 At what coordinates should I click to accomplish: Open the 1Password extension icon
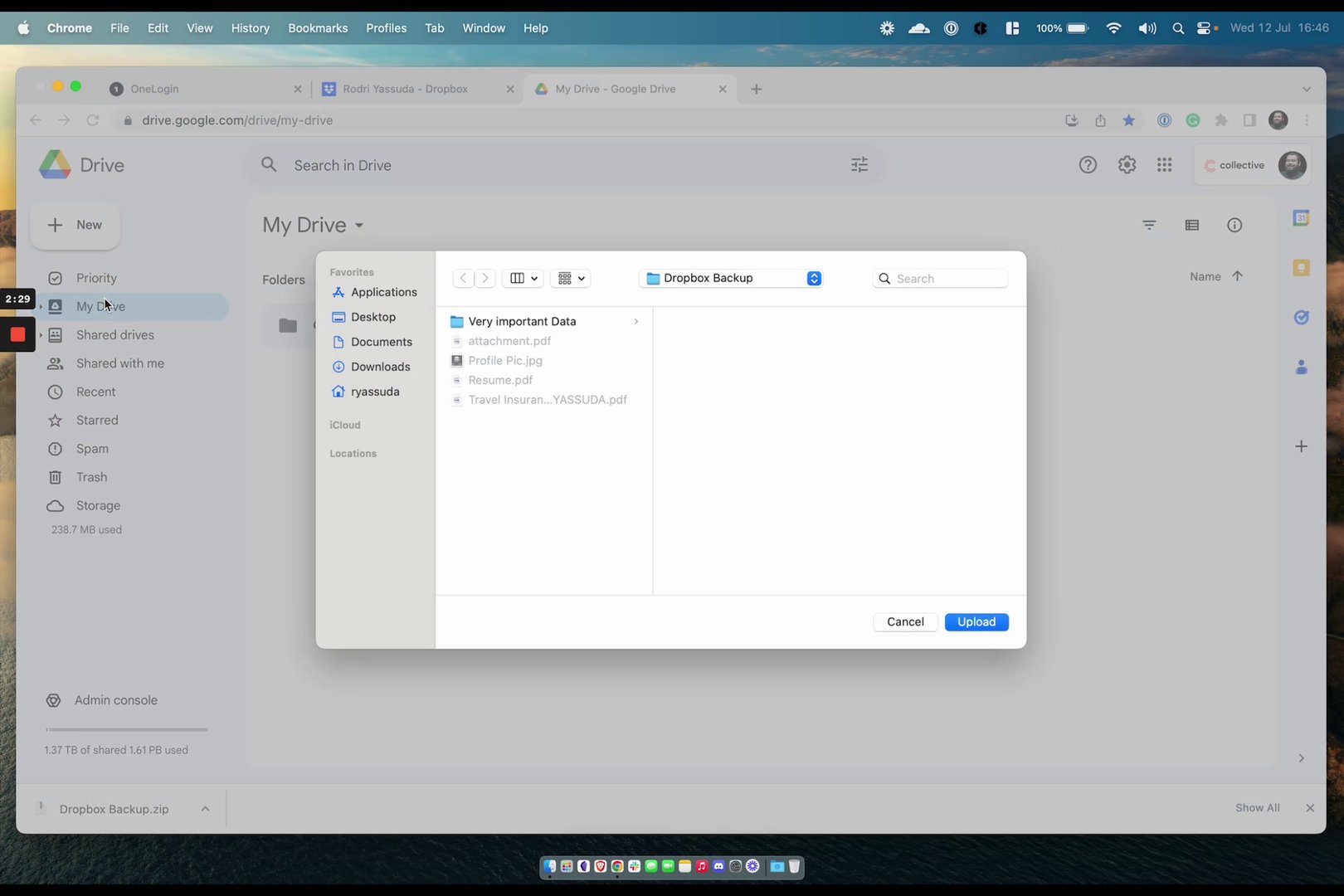[1164, 120]
